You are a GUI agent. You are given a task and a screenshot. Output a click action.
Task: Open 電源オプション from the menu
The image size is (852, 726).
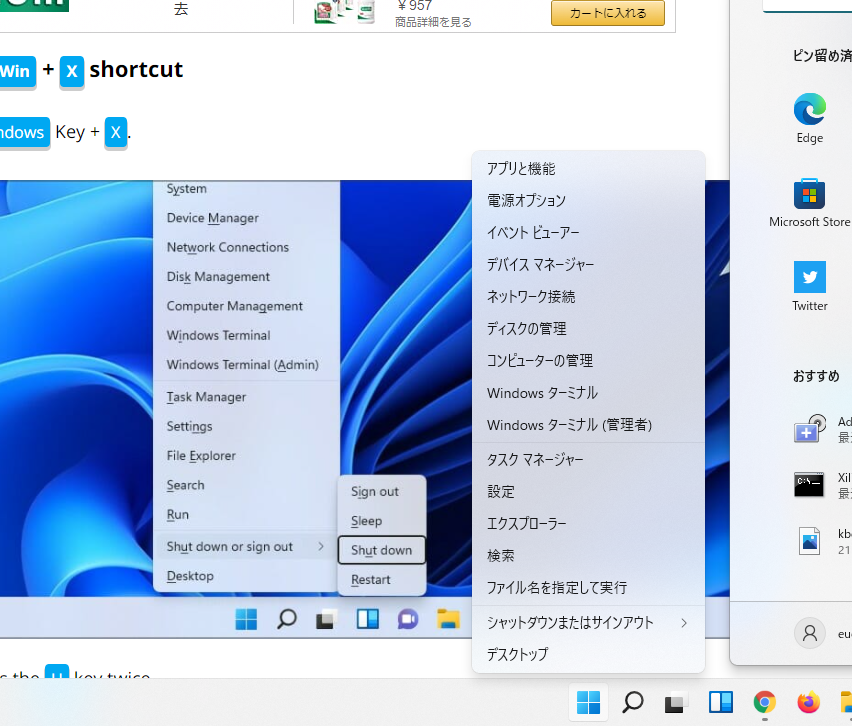point(526,200)
